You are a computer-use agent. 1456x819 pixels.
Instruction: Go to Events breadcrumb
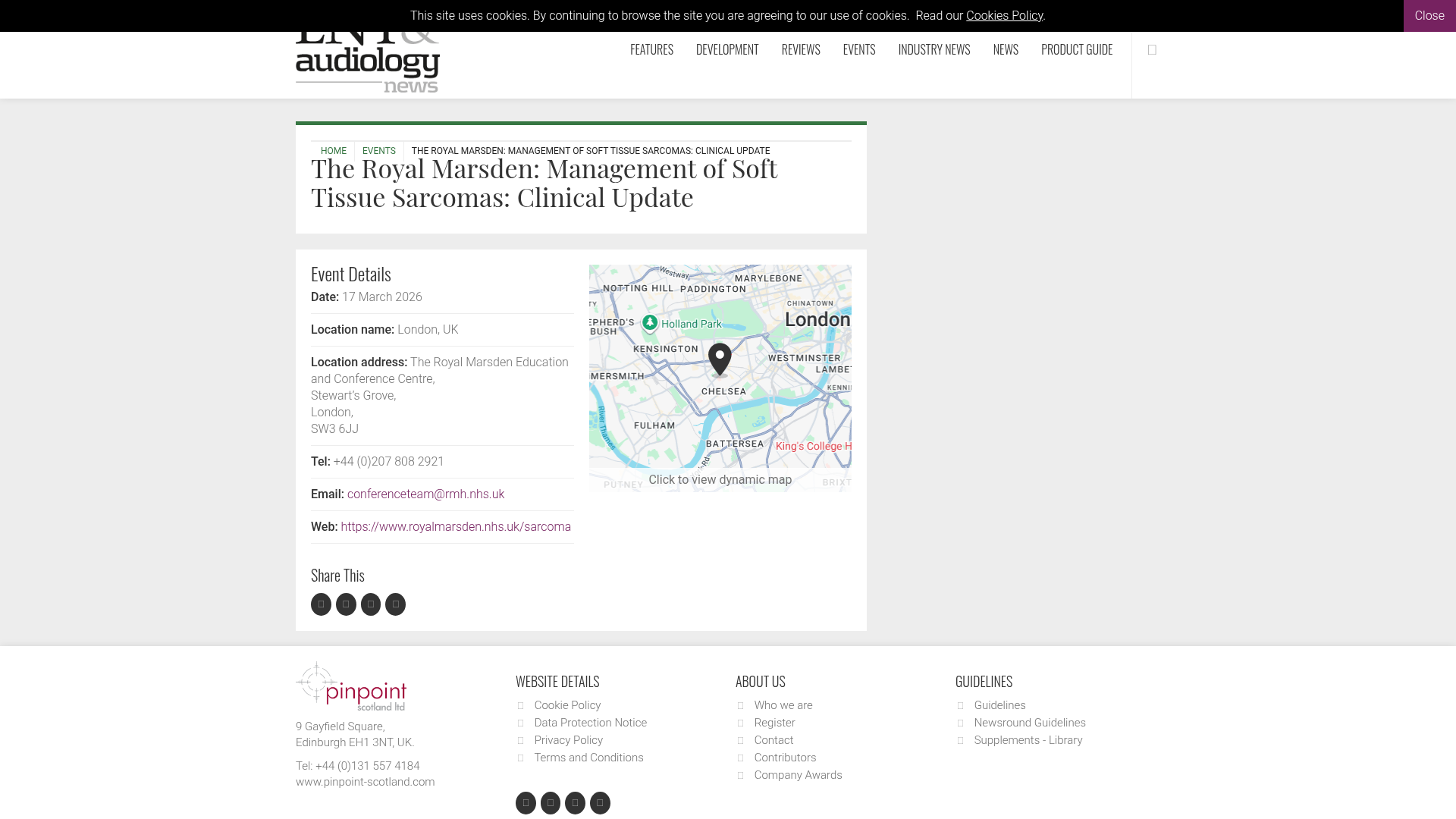(379, 151)
